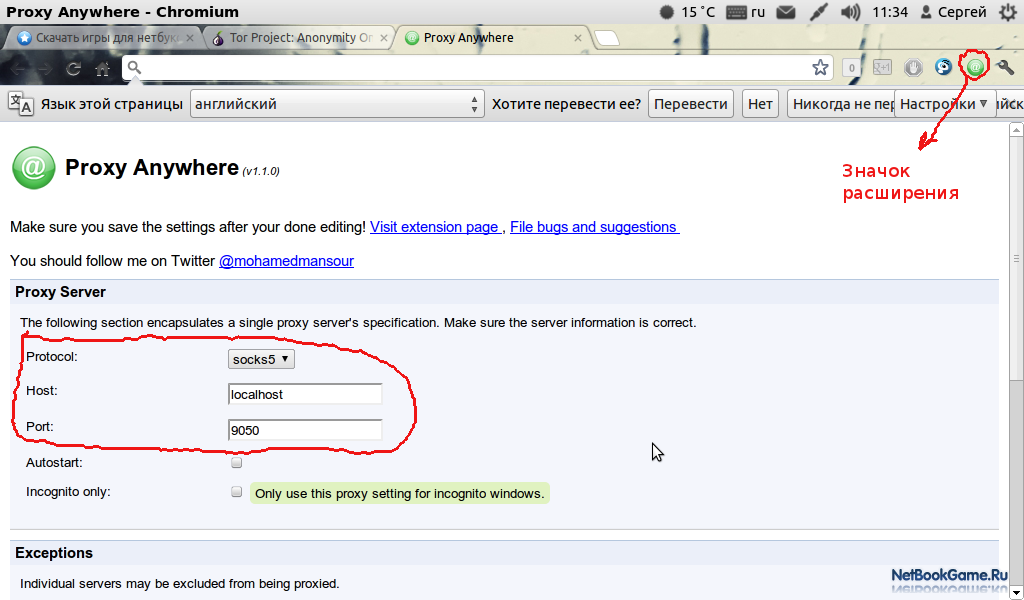Click the Нет button
The image size is (1024, 600).
(760, 104)
